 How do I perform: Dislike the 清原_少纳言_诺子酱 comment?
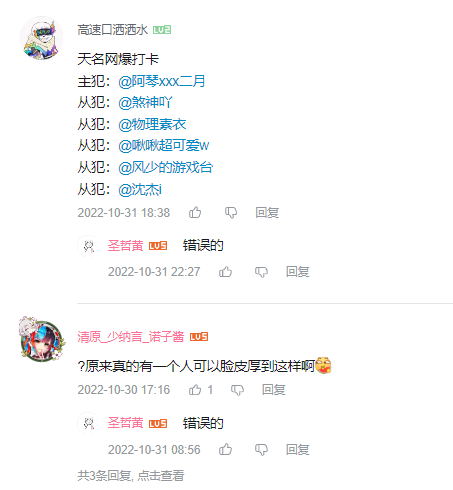pyautogui.click(x=237, y=390)
